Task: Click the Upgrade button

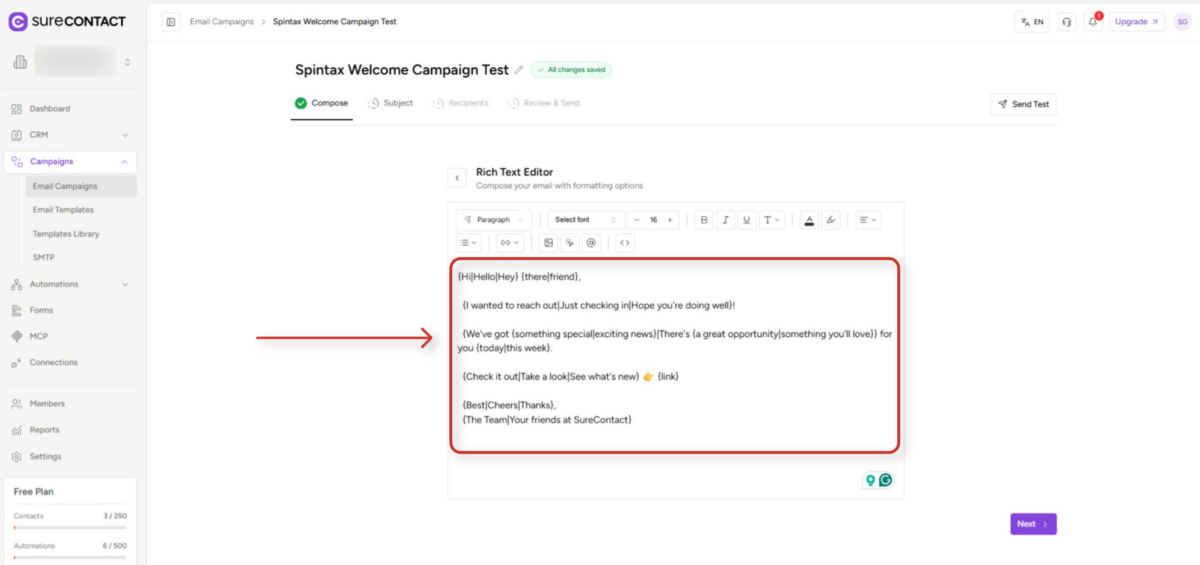Action: tap(1137, 21)
